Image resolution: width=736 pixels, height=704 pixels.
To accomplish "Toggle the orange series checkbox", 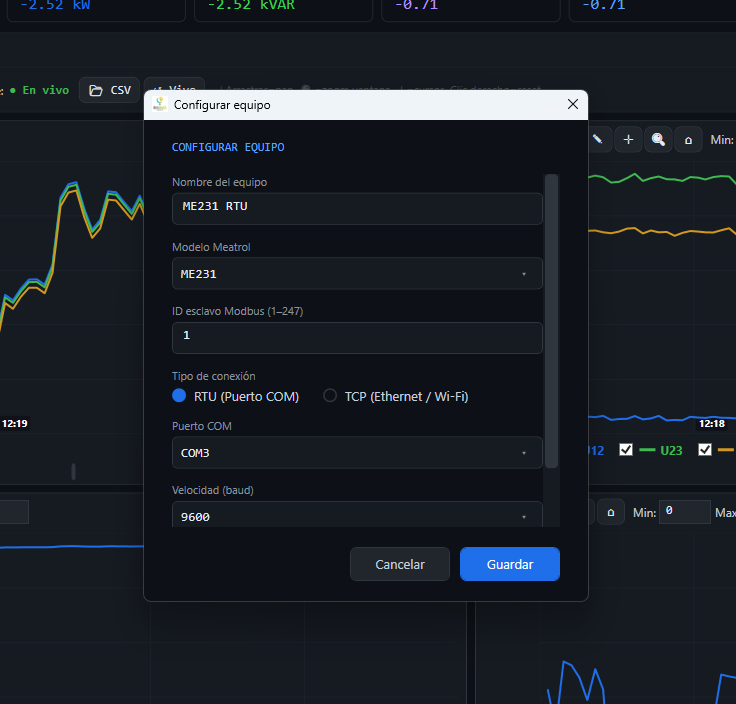I will pos(705,450).
